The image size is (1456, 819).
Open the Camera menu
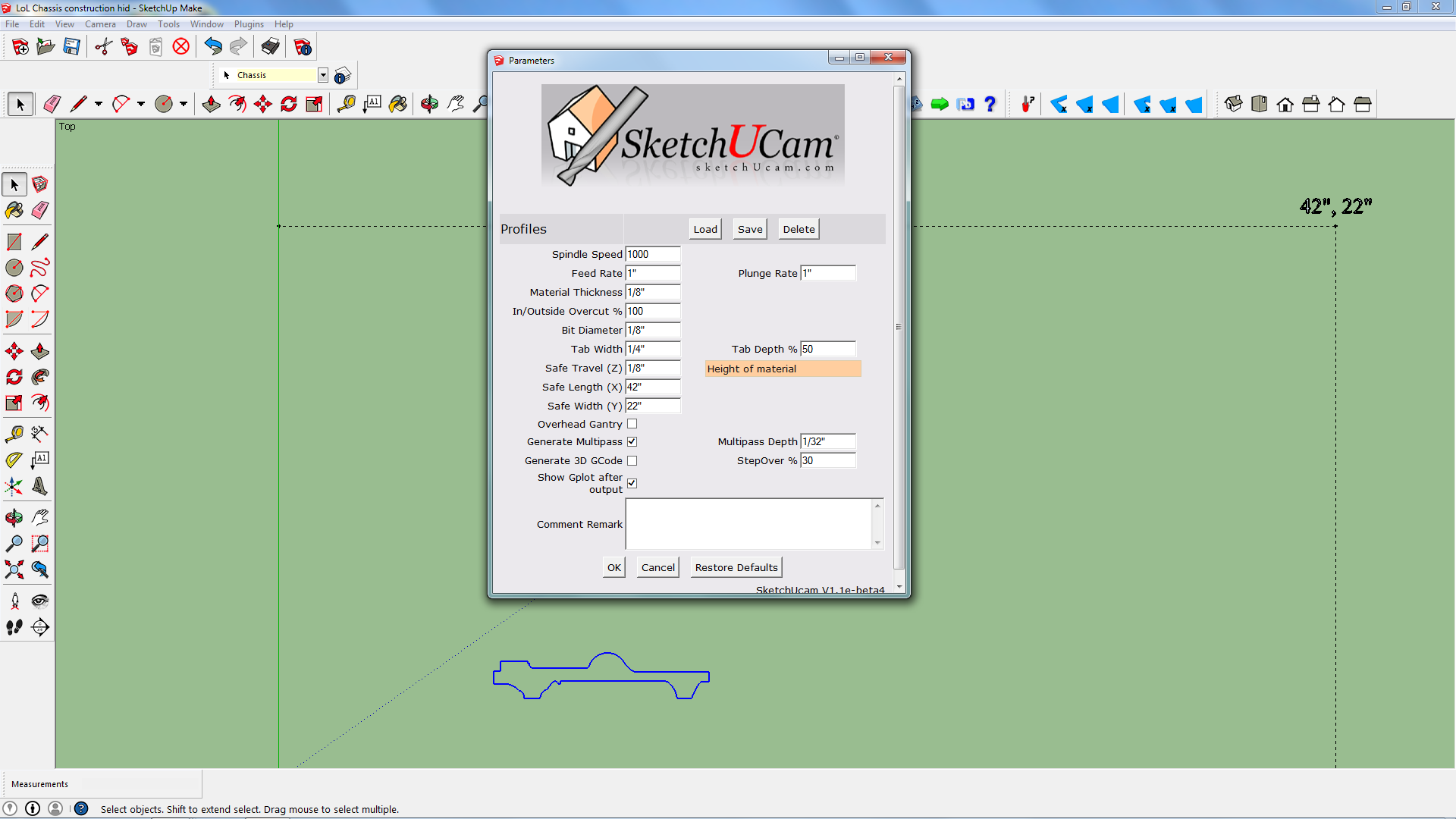click(101, 24)
